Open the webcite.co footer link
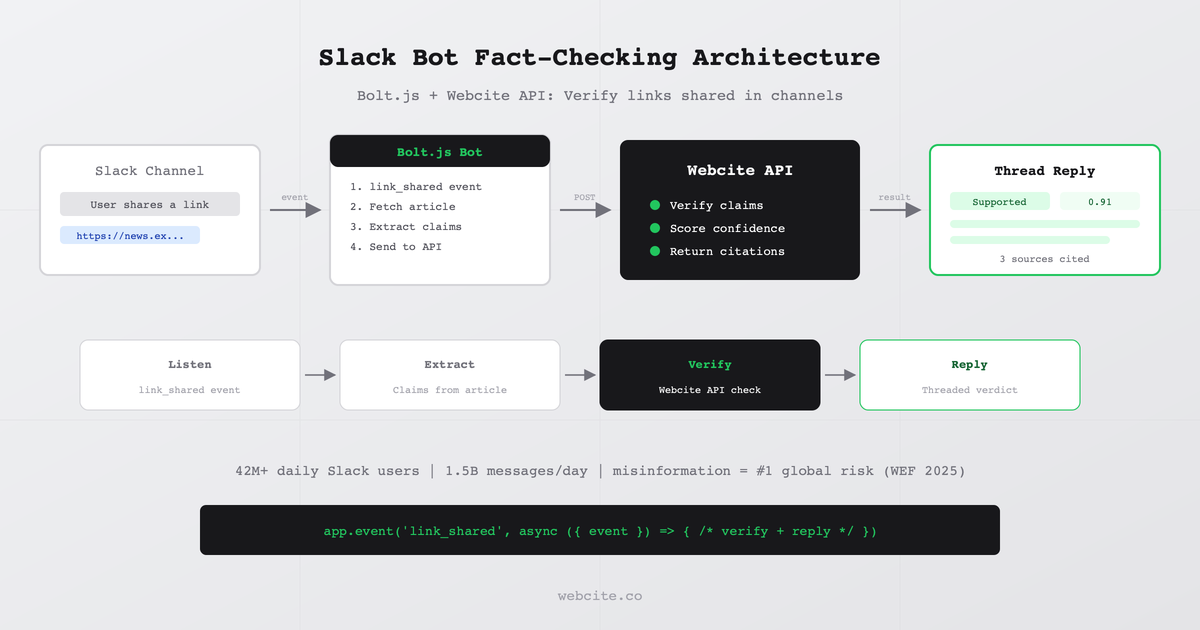The image size is (1200, 630). click(x=600, y=596)
